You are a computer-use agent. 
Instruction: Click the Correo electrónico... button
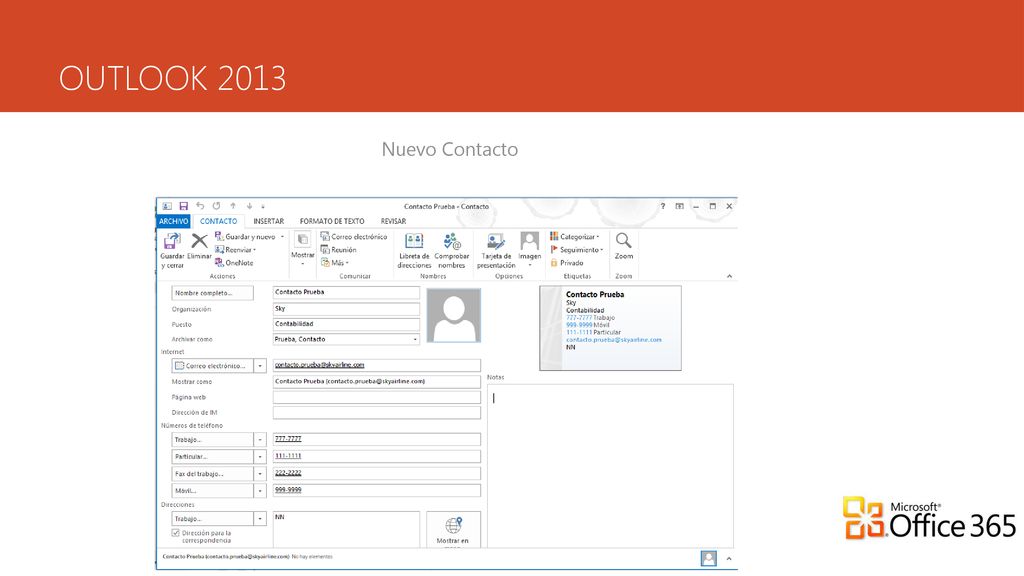click(x=212, y=366)
